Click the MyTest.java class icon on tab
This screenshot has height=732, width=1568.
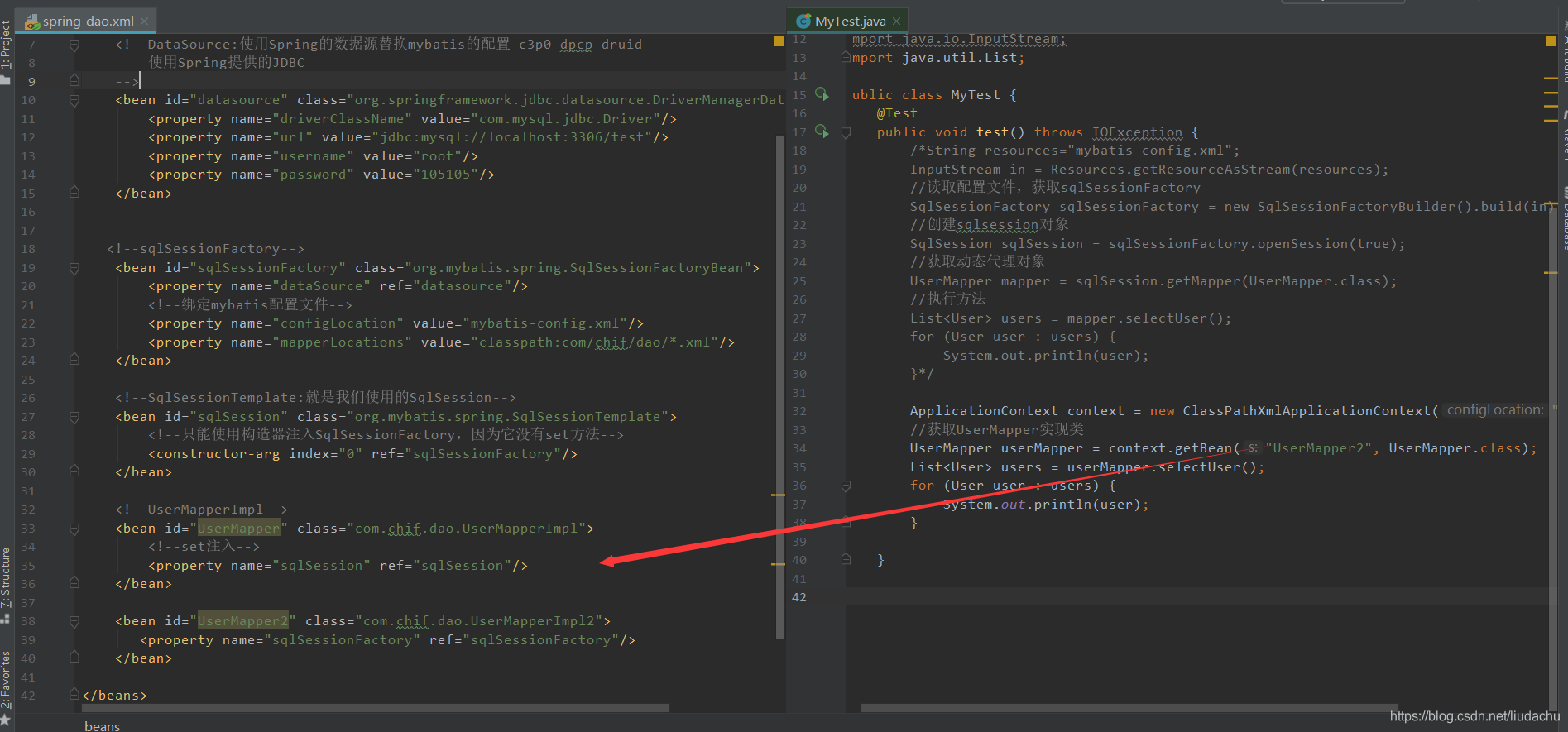pos(803,22)
